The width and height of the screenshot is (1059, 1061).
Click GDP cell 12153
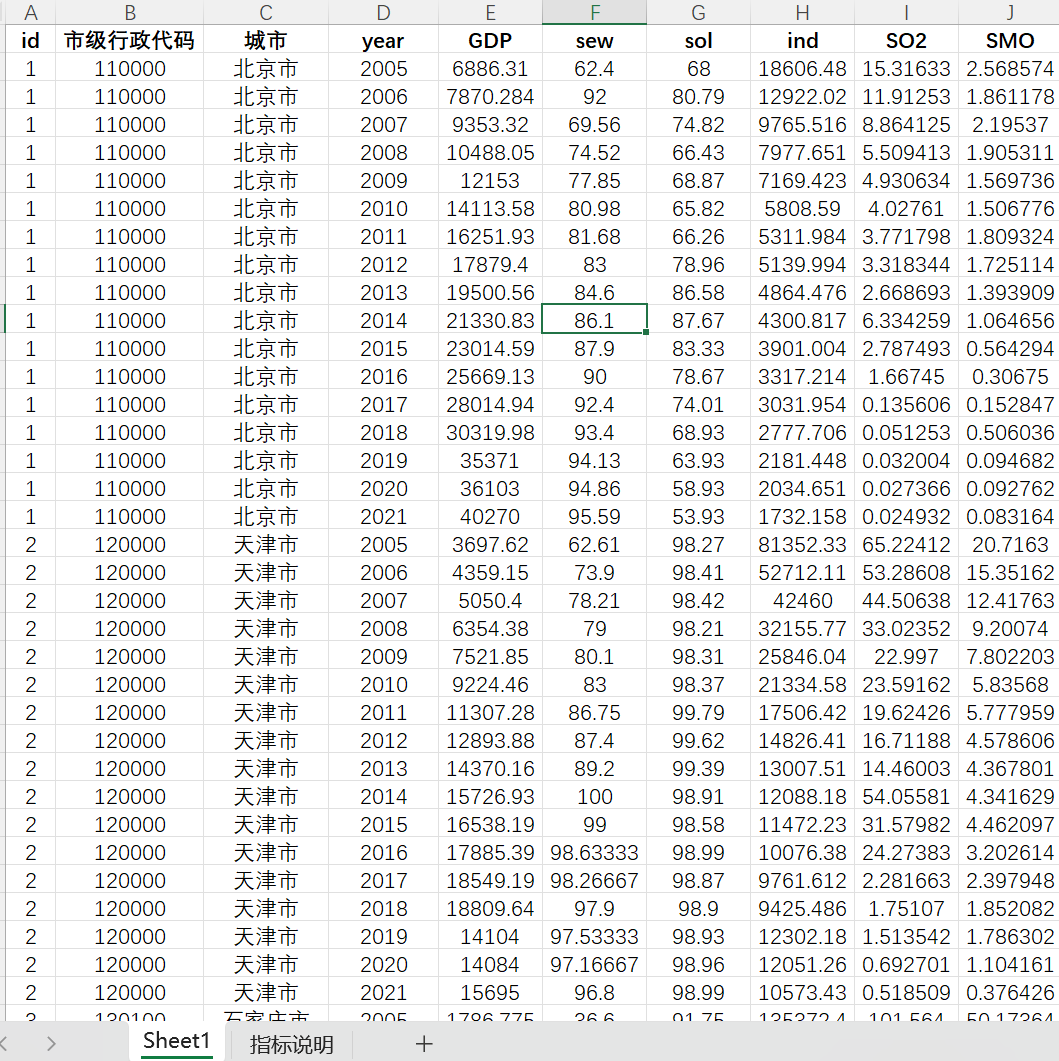491,180
